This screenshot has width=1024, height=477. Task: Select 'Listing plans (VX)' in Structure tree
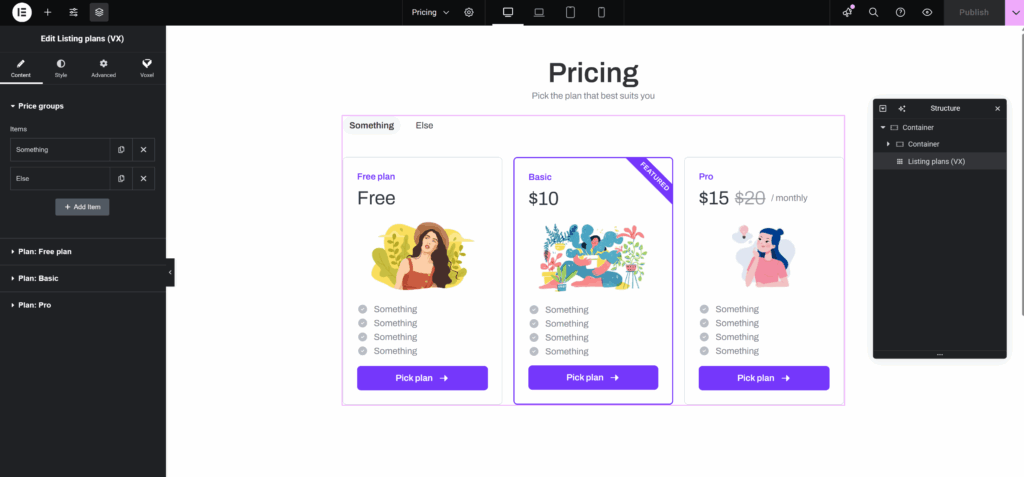click(x=936, y=161)
